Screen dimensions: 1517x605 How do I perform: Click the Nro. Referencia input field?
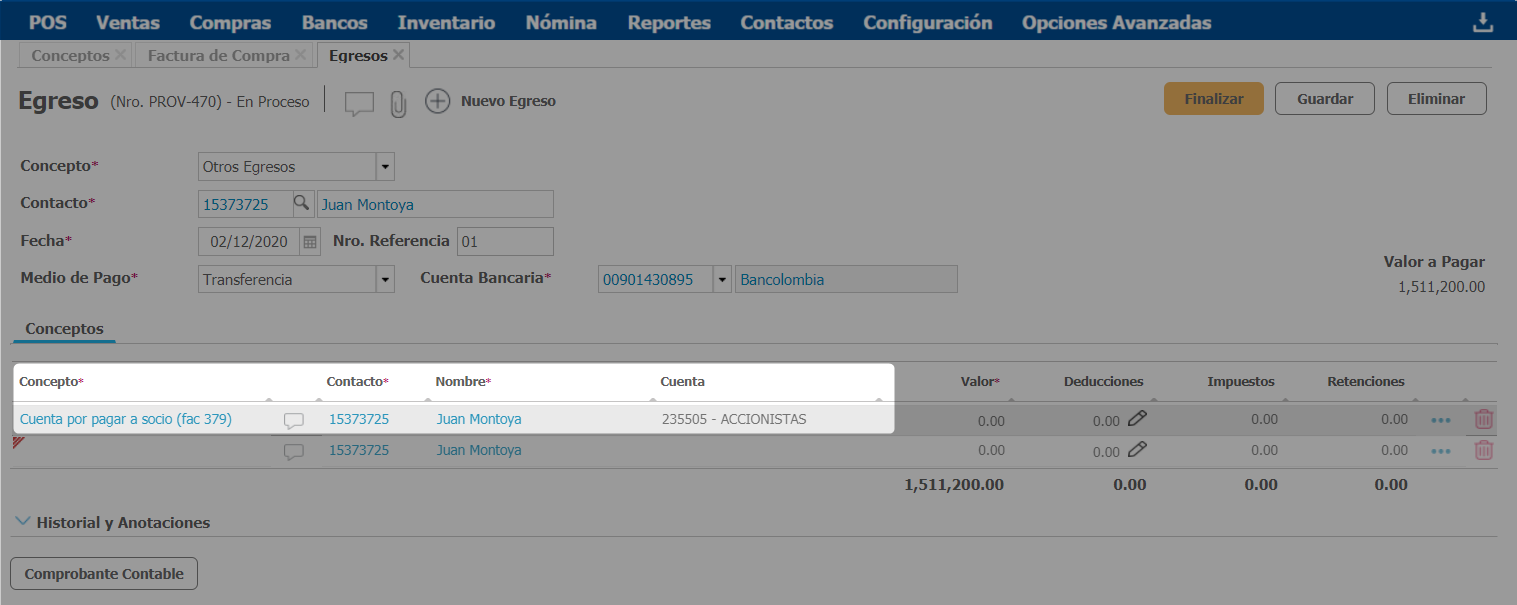pos(504,242)
